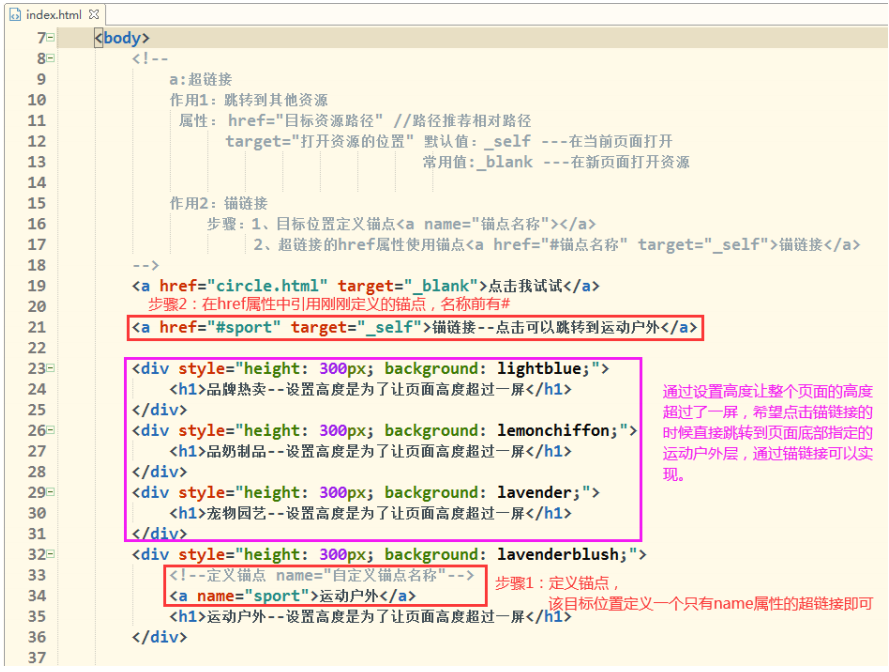The height and width of the screenshot is (672, 889).
Task: Click the comment "定义锚点 name="自定义锚点名称""
Action: tap(321, 575)
